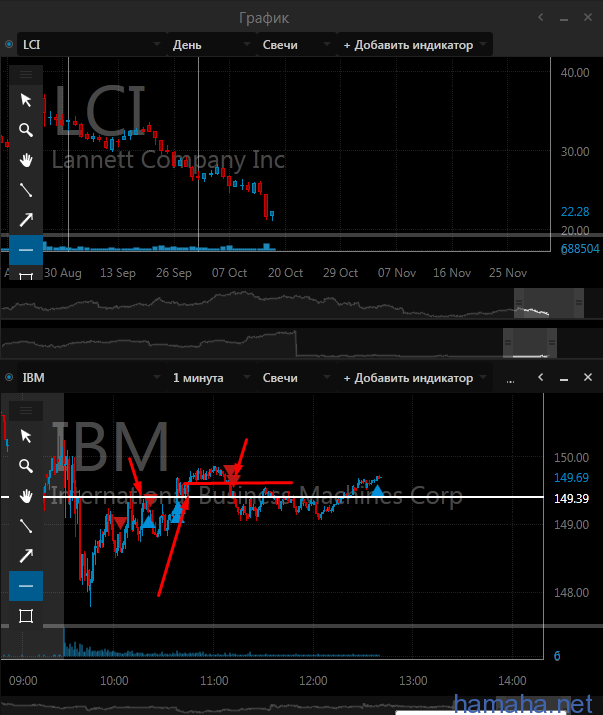This screenshot has height=715, width=603.
Task: Select the pan hand tool in LCI chart
Action: coord(26,160)
